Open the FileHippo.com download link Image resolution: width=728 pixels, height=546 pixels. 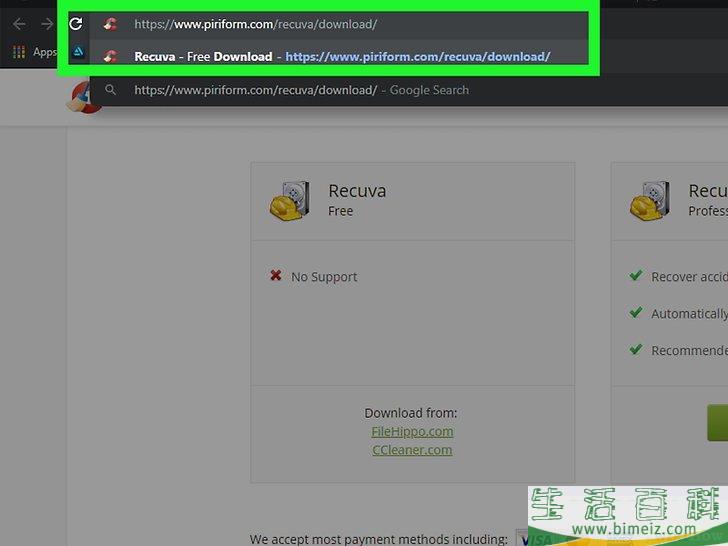pyautogui.click(x=412, y=431)
